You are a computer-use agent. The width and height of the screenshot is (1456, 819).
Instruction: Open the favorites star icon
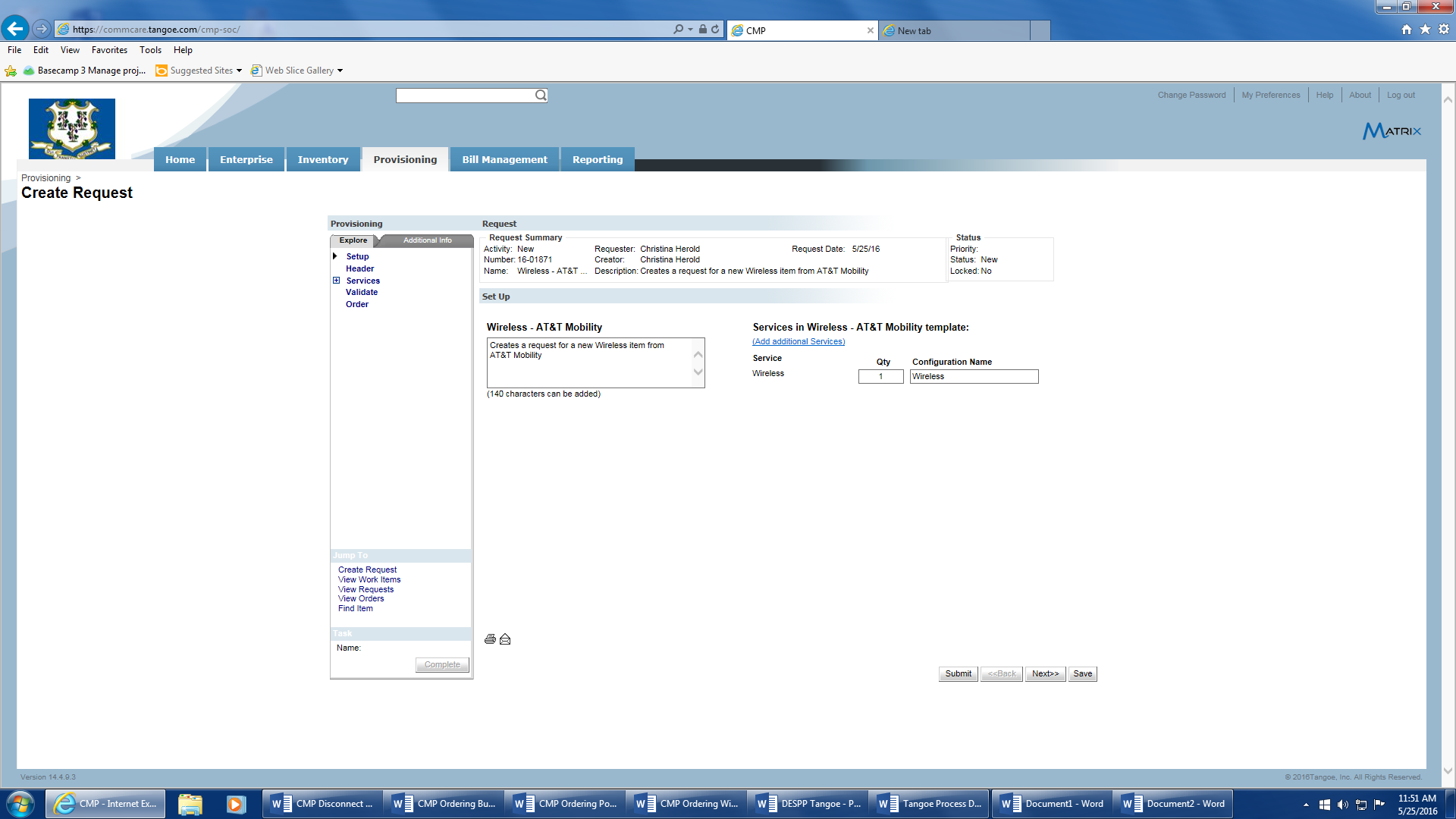(x=1425, y=30)
